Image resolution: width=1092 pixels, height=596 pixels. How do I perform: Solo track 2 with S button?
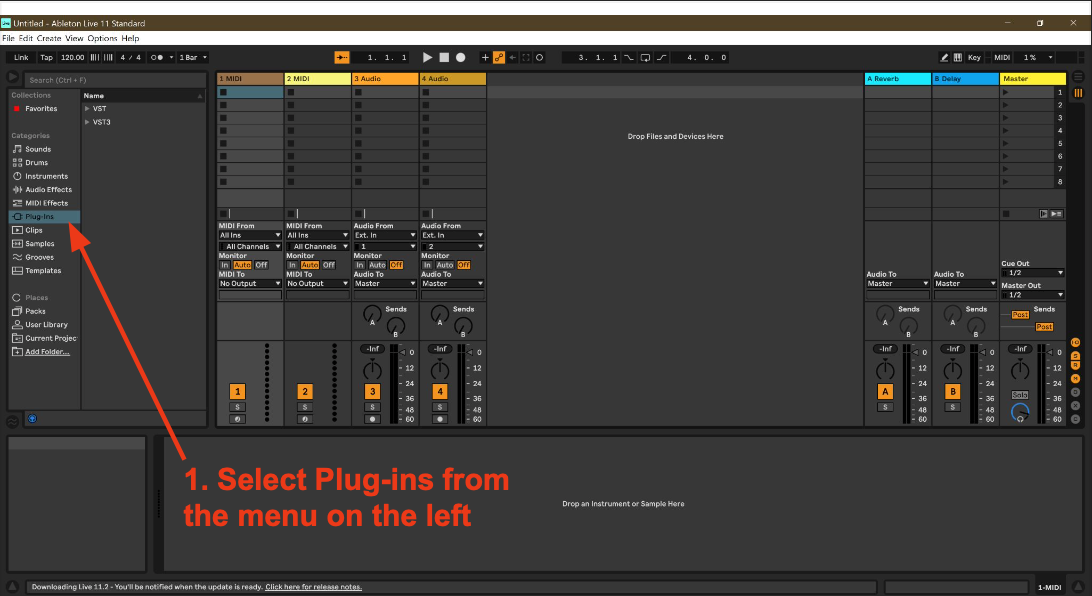click(x=305, y=407)
